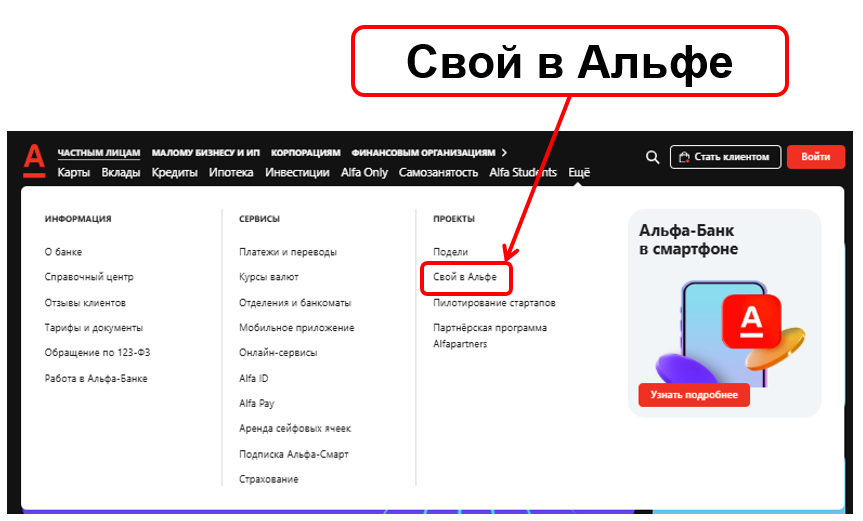The width and height of the screenshot is (863, 521).
Task: Go to Работа в Альфа-Банке
Action: pos(96,379)
